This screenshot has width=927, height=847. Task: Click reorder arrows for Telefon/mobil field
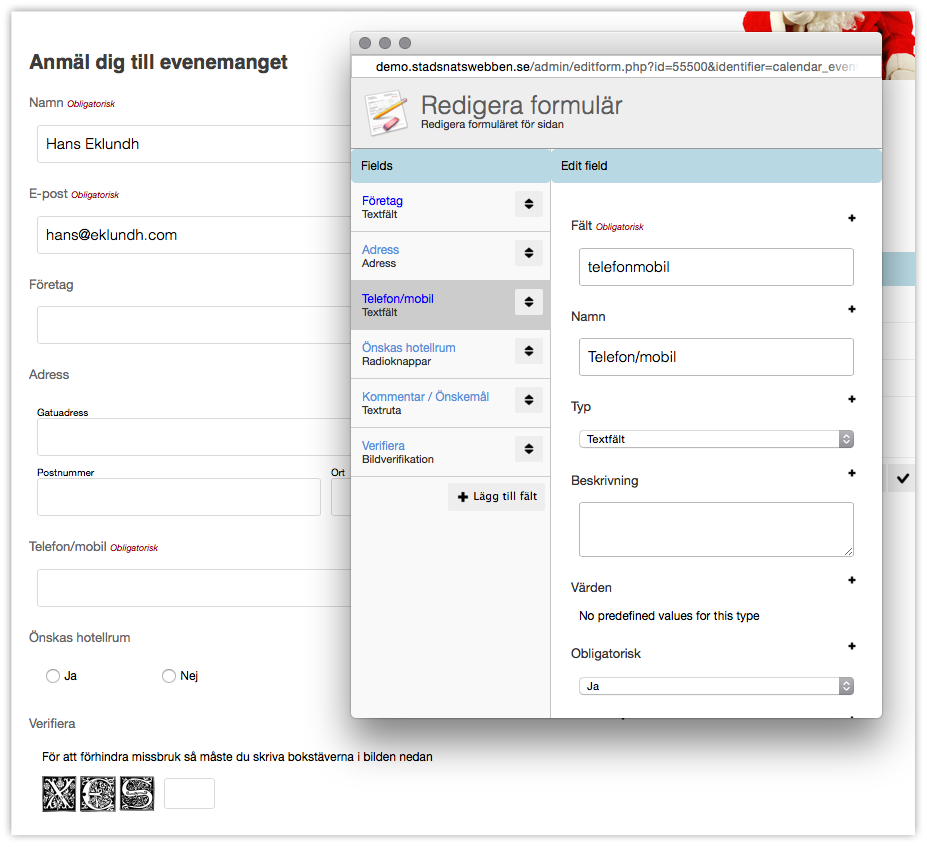tap(529, 302)
